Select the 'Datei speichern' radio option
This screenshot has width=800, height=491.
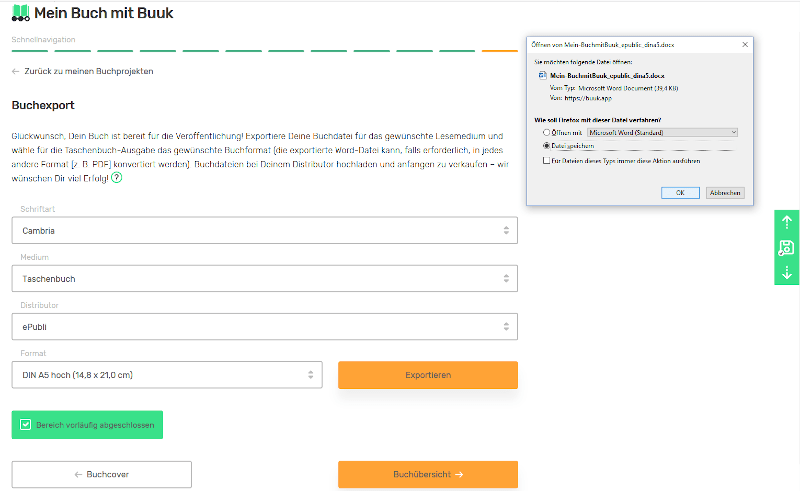tap(546, 145)
